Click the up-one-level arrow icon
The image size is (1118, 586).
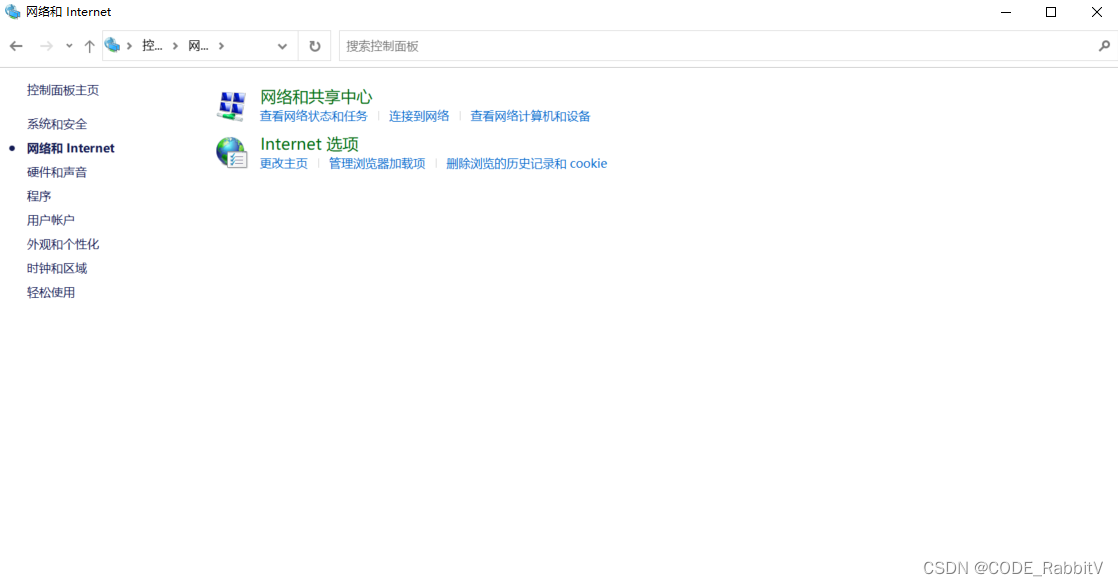89,45
